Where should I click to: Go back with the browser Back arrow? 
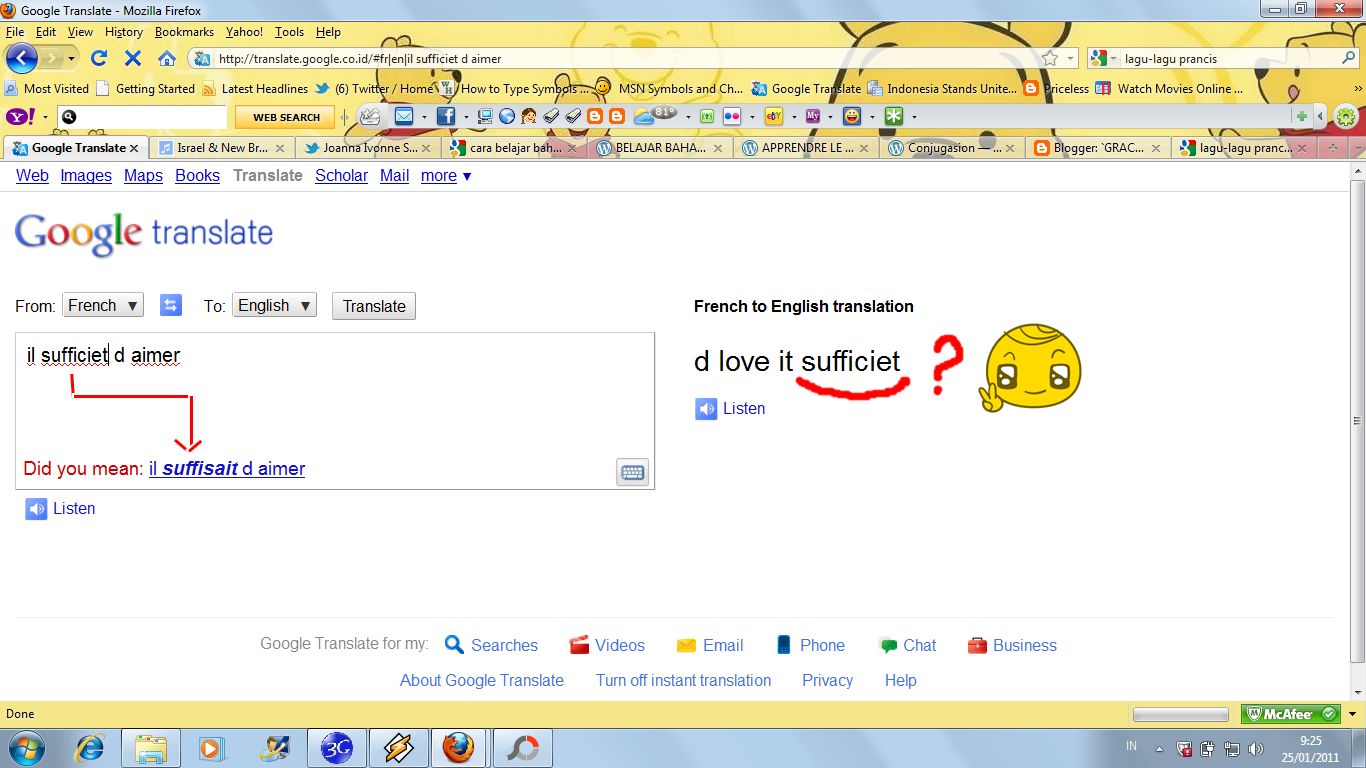tap(22, 58)
